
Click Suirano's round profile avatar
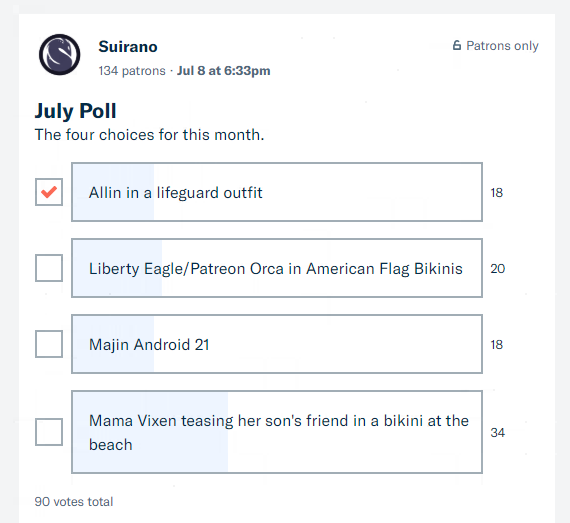point(60,55)
